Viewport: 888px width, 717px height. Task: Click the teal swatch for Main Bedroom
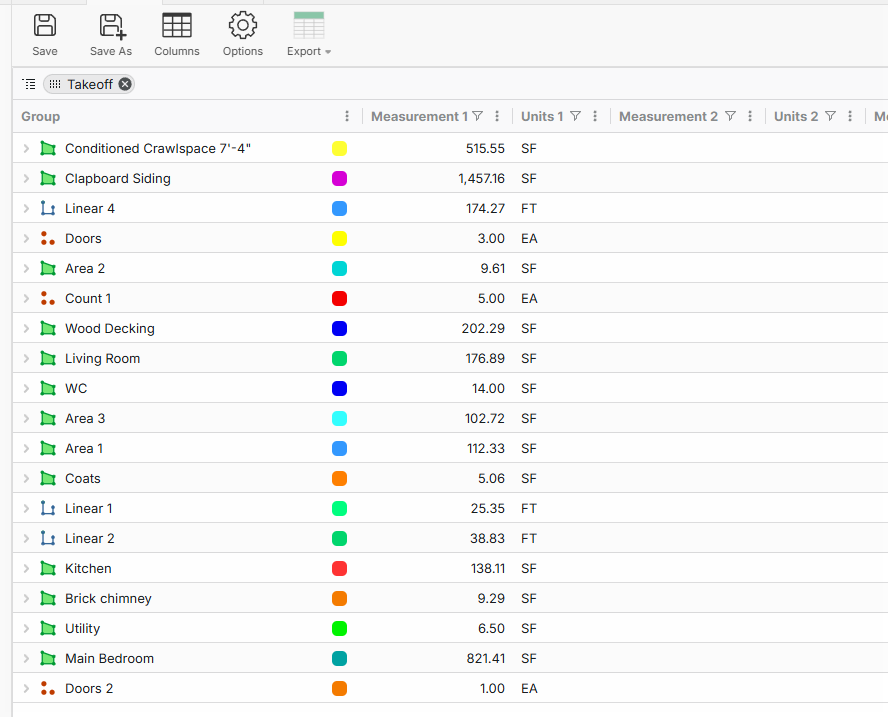(x=339, y=659)
